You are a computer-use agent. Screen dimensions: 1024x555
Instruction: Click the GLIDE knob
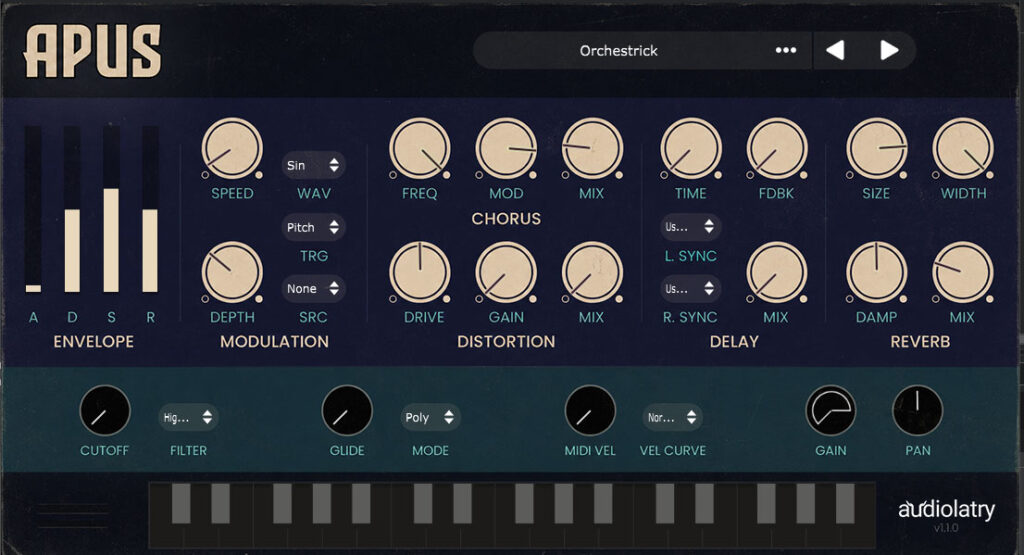point(347,411)
